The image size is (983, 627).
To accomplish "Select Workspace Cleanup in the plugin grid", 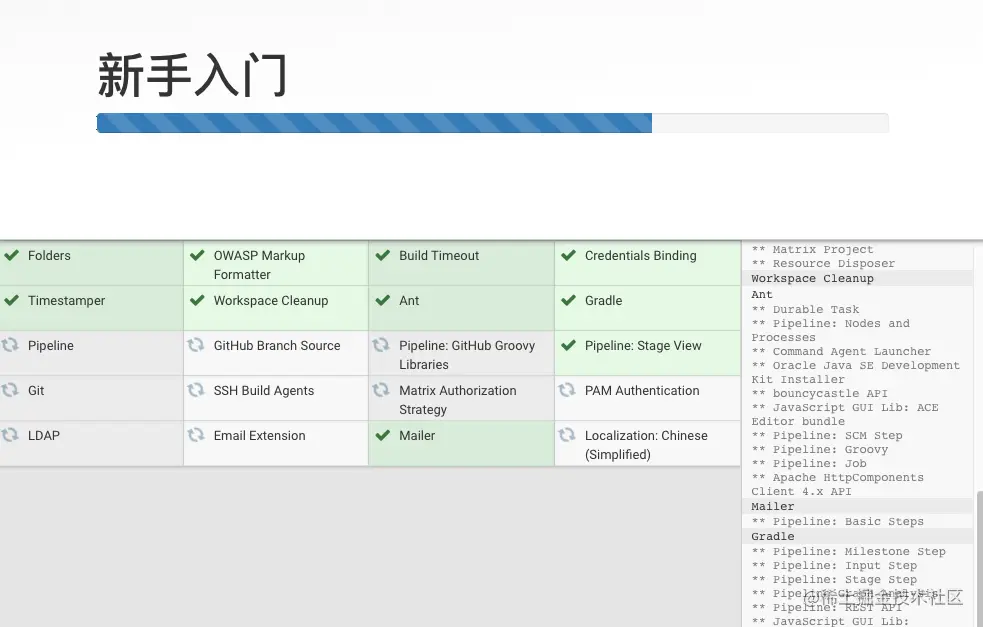I will click(271, 301).
